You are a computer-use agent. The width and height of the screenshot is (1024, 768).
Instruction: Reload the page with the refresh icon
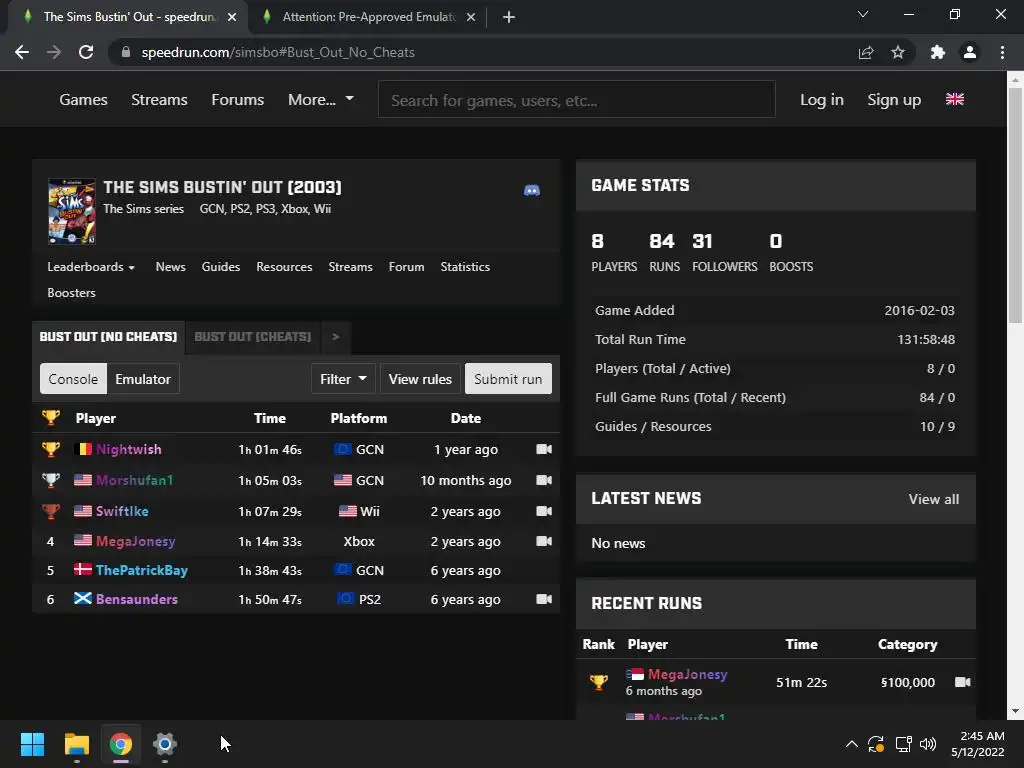click(86, 52)
